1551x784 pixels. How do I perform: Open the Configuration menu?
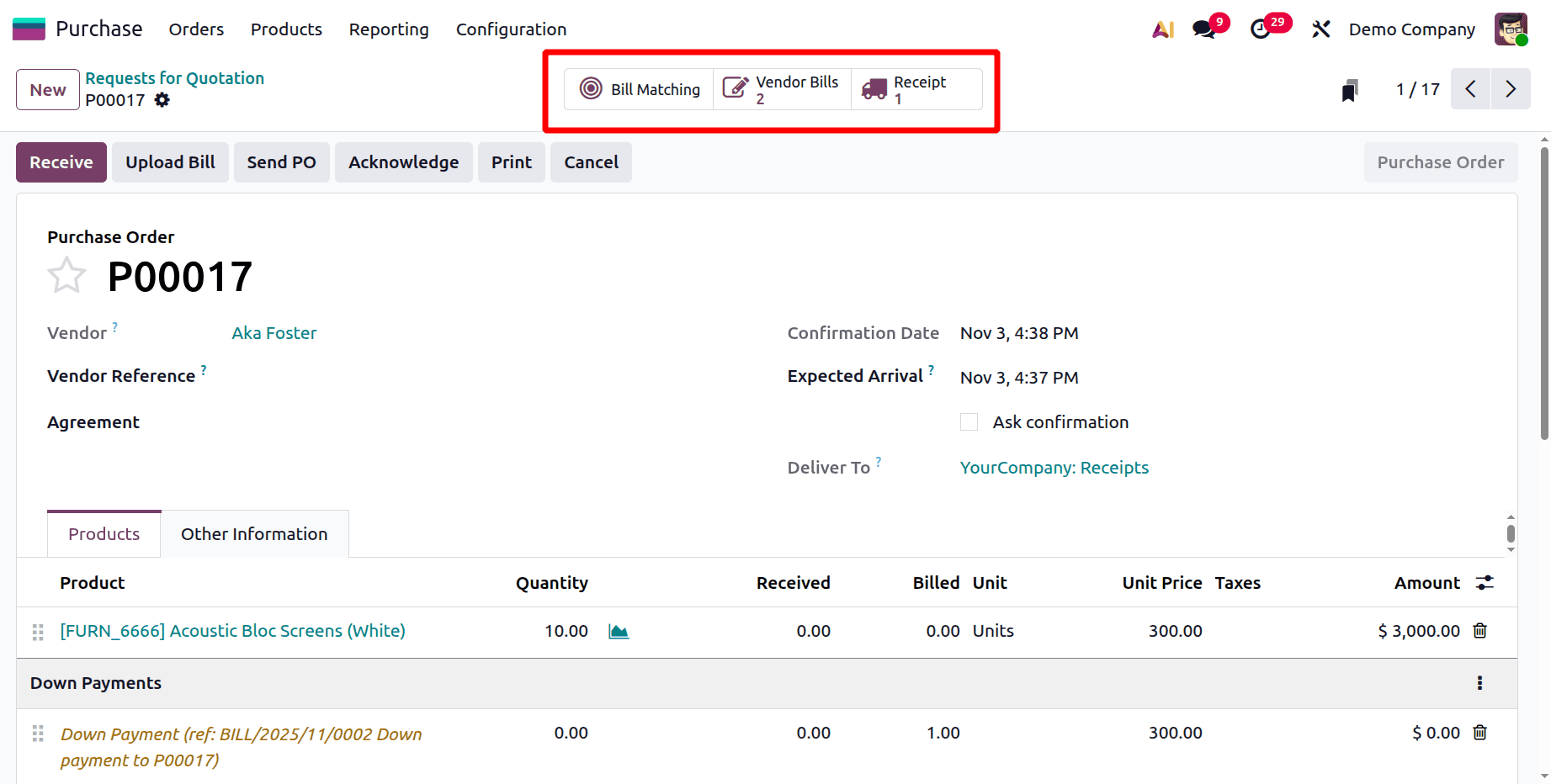click(x=511, y=29)
